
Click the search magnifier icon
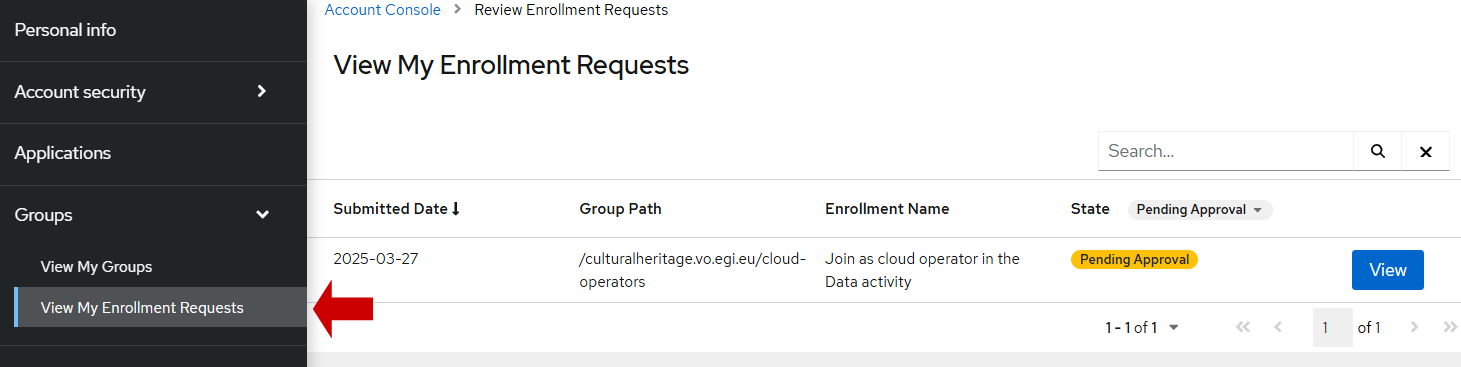[1378, 151]
